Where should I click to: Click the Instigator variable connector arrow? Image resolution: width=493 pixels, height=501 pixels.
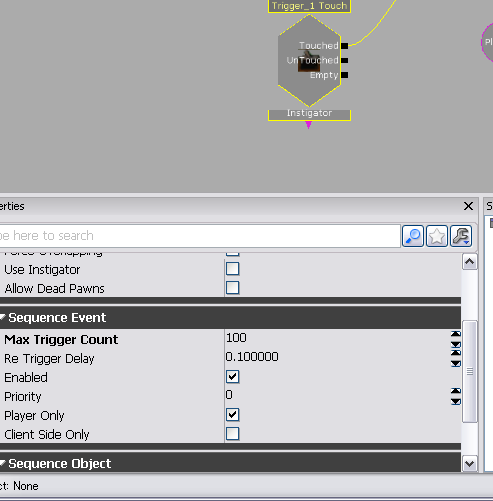tap(309, 125)
